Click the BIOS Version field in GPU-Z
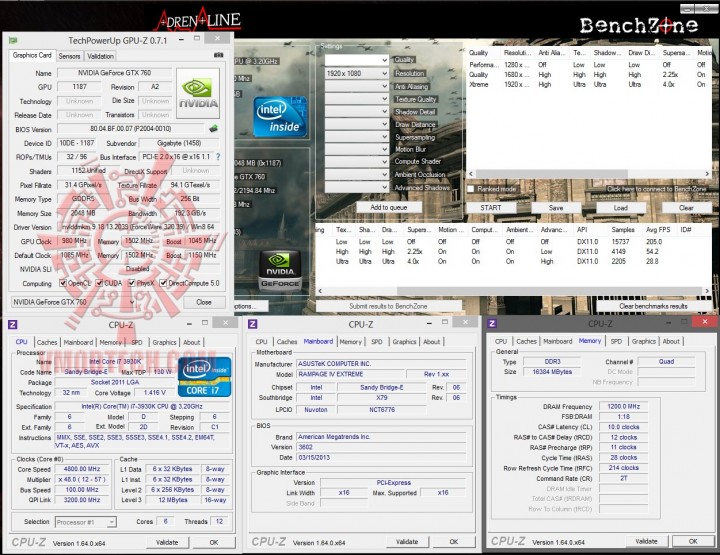Viewport: 720px width, 555px height. point(131,129)
